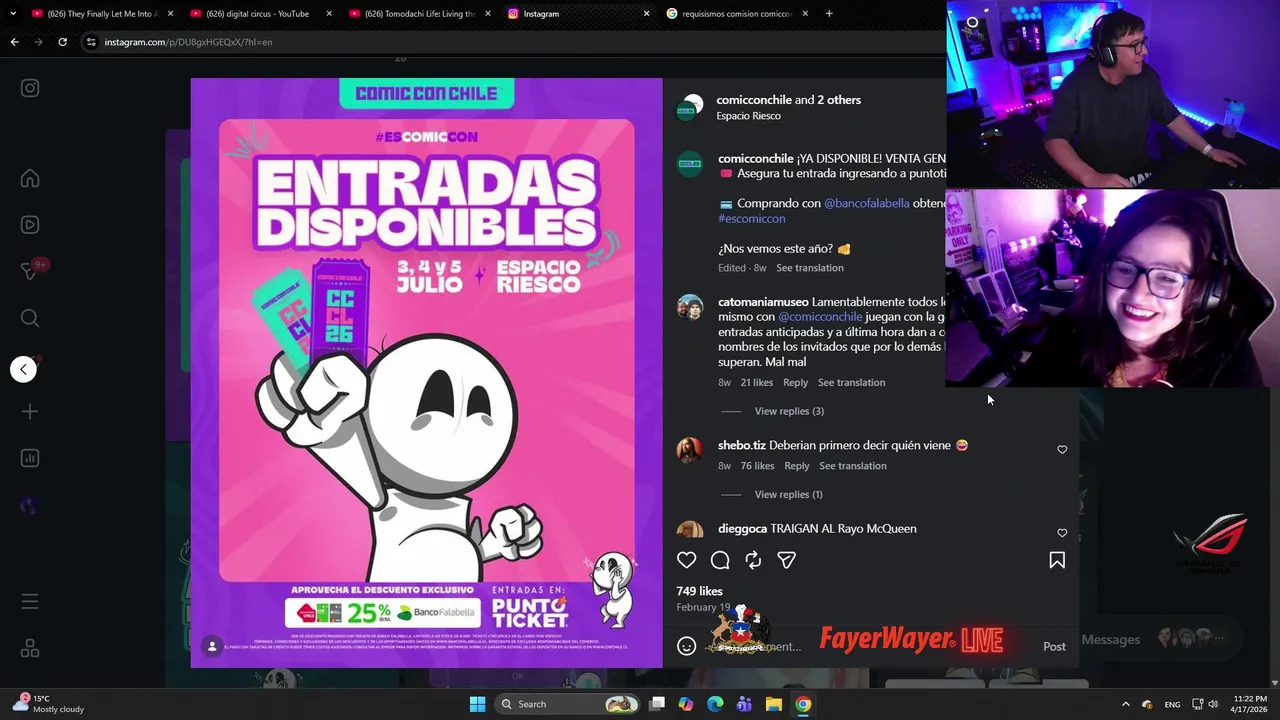Switch to 'requisismos comision comiccon' tab
This screenshot has width=1280, height=720.
point(736,14)
